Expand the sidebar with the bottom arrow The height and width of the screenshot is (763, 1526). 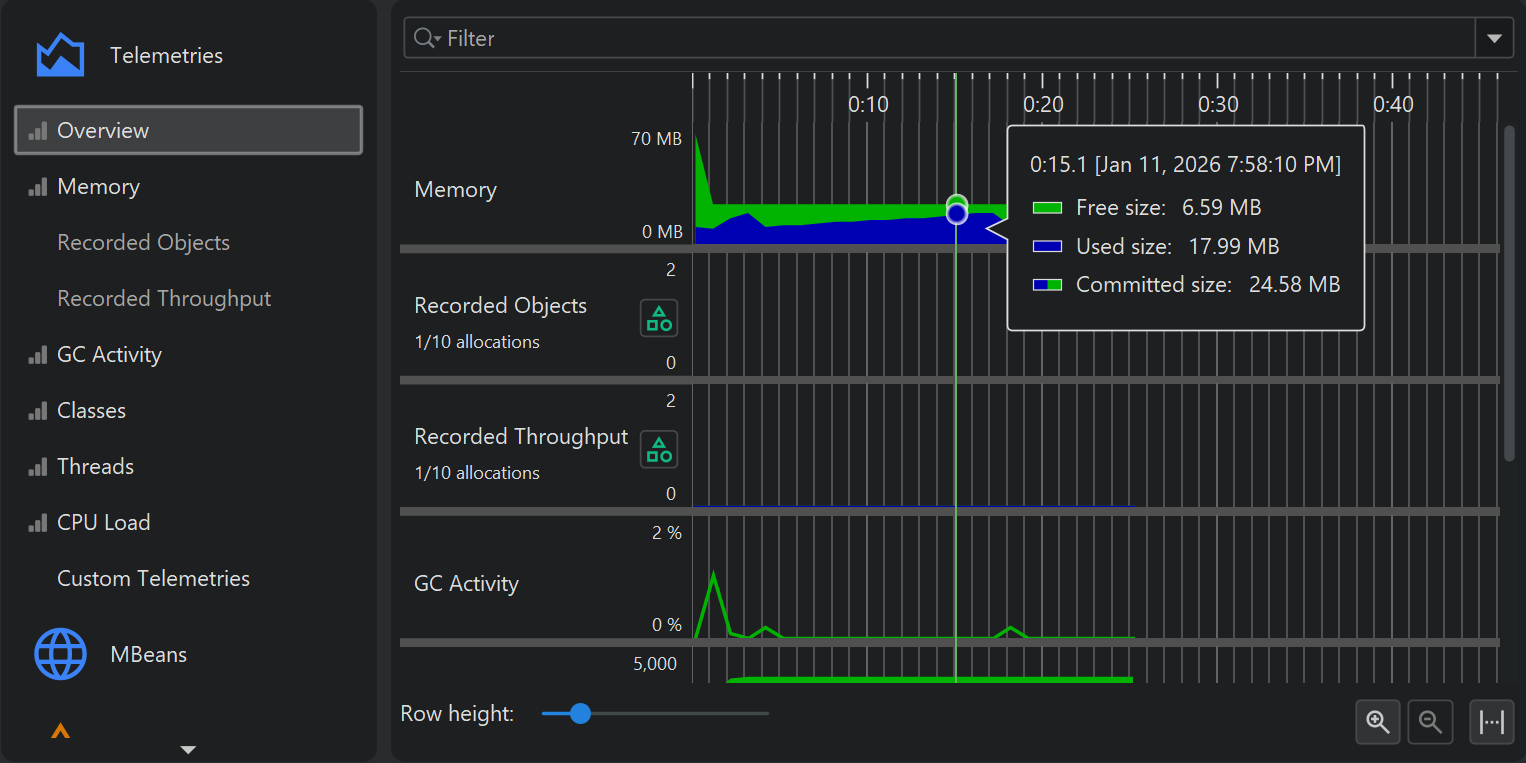(187, 749)
